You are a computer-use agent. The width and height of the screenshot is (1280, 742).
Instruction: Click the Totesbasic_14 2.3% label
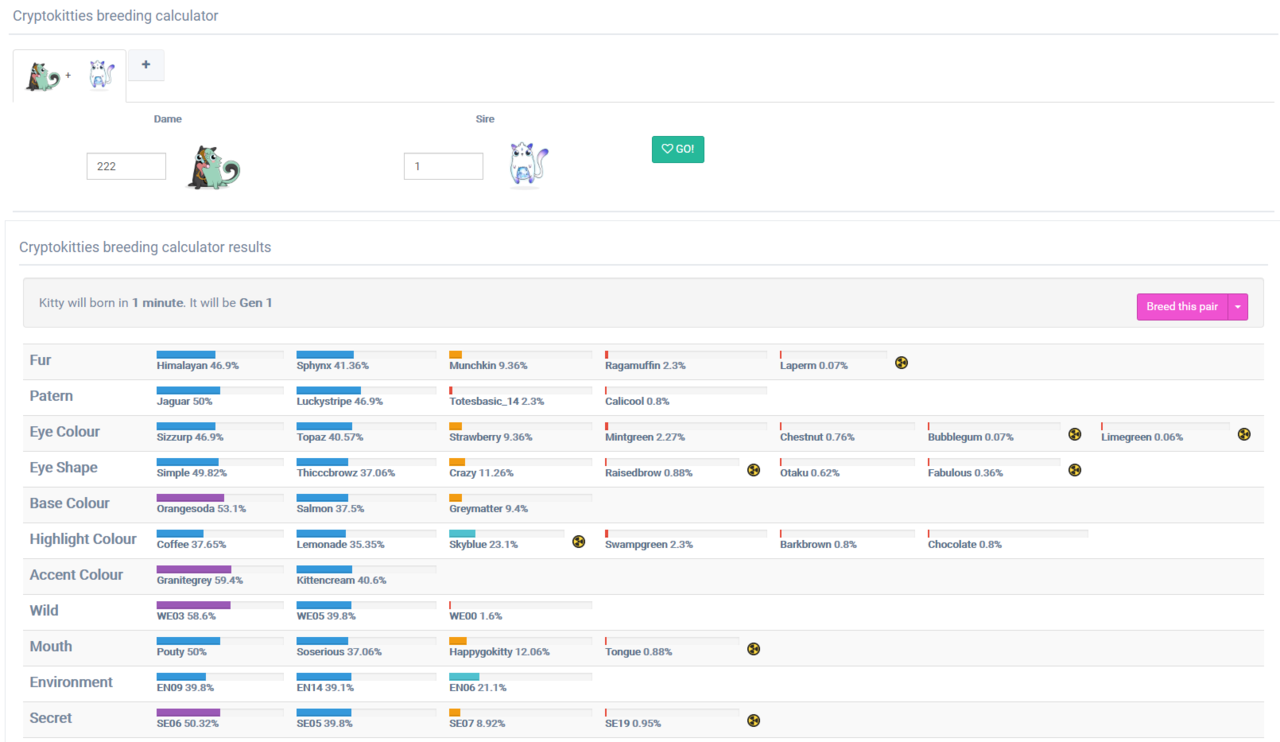(x=496, y=402)
